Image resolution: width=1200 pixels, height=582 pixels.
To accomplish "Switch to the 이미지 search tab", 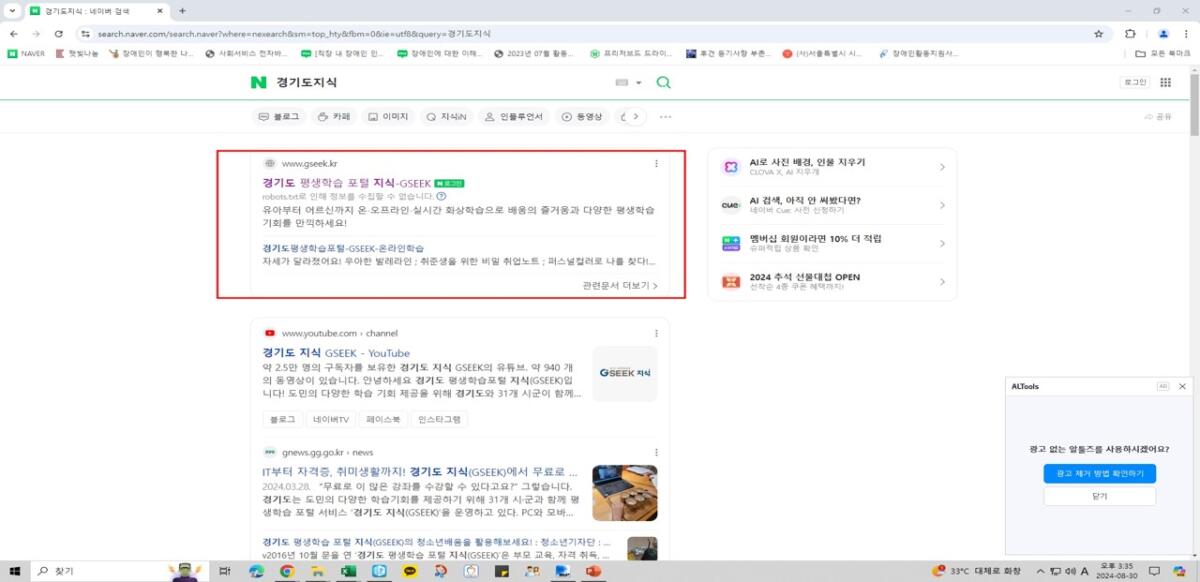I will point(388,117).
